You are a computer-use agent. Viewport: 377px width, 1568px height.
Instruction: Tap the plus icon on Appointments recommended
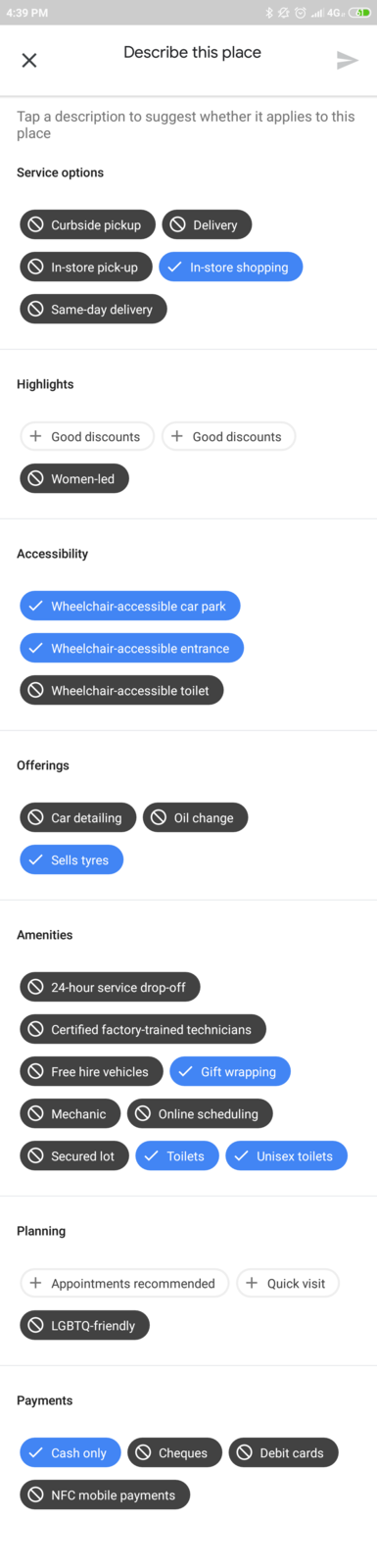pos(35,1283)
